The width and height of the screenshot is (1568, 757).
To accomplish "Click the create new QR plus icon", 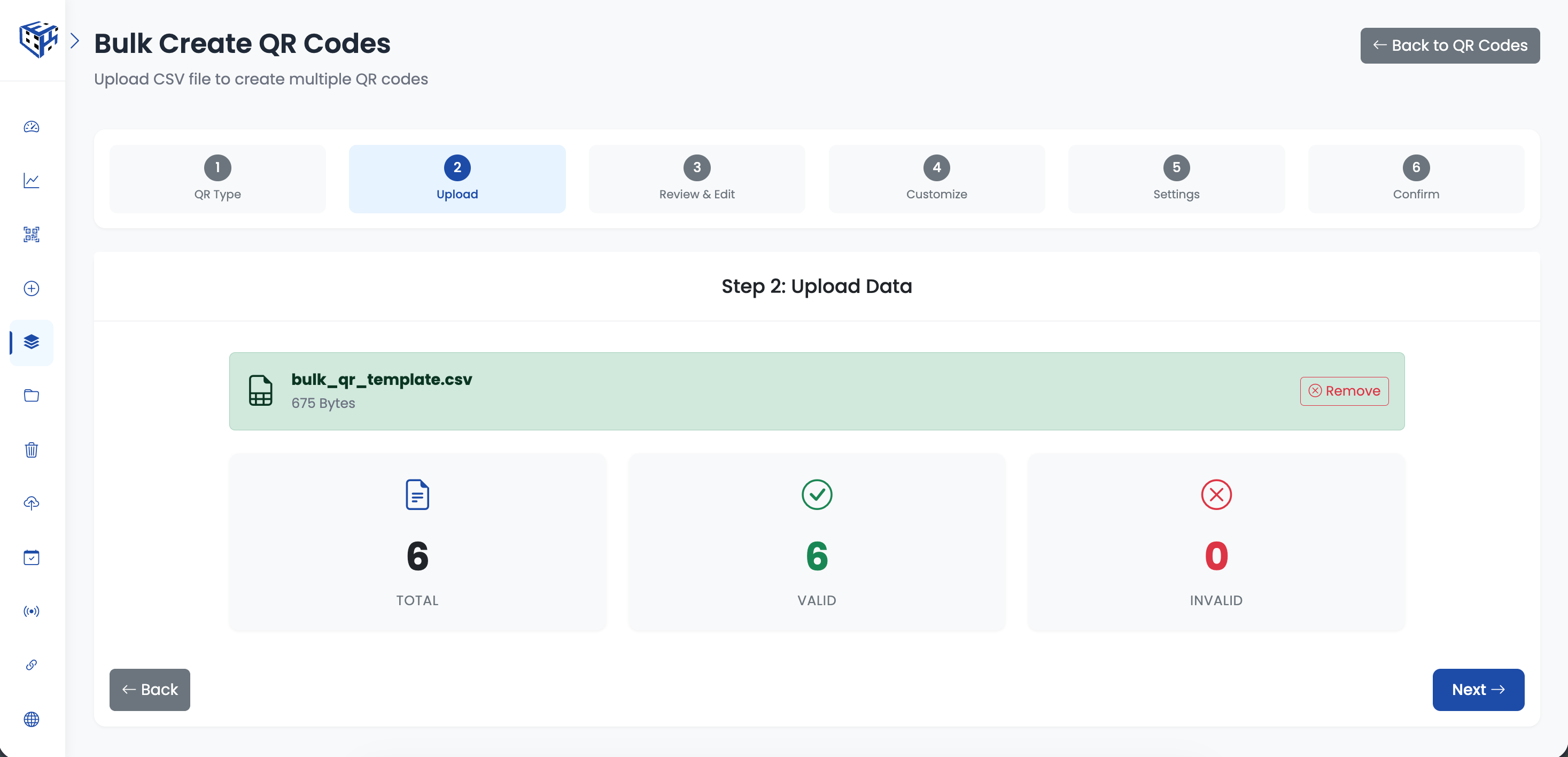I will (30, 289).
